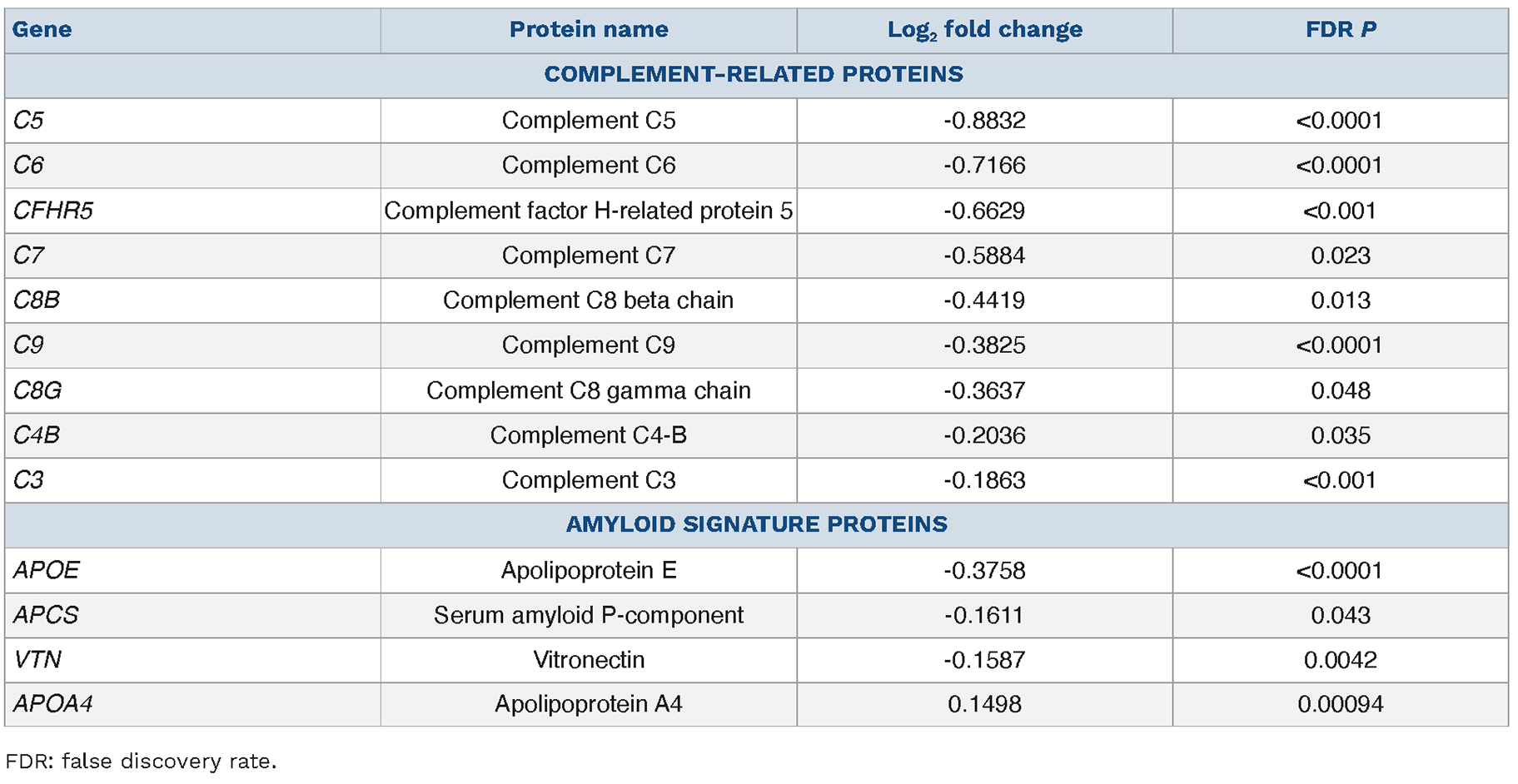Select the CFHR5 gene cell
Image resolution: width=1518 pixels, height=784 pixels.
click(53, 211)
